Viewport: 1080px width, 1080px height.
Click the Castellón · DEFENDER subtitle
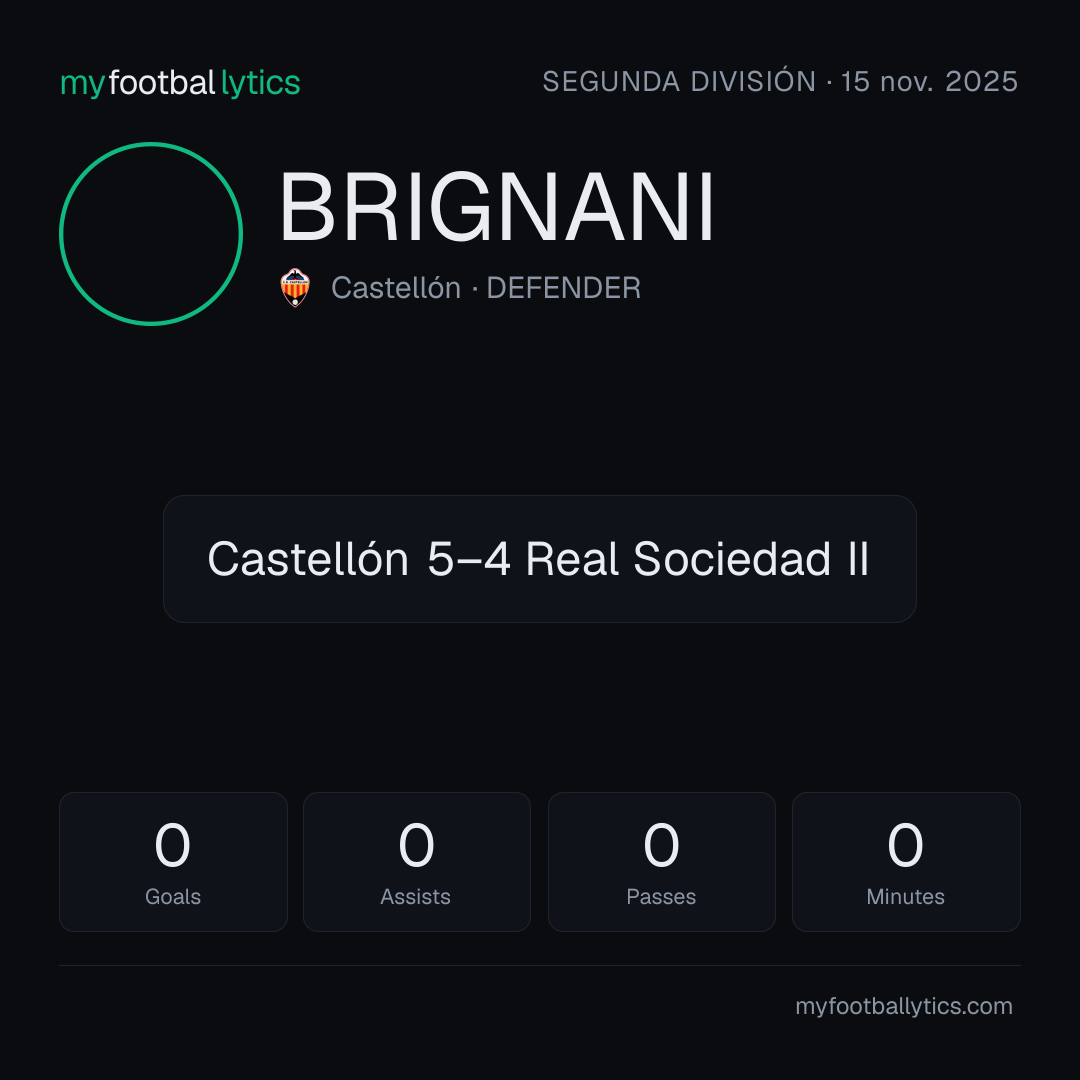[486, 288]
